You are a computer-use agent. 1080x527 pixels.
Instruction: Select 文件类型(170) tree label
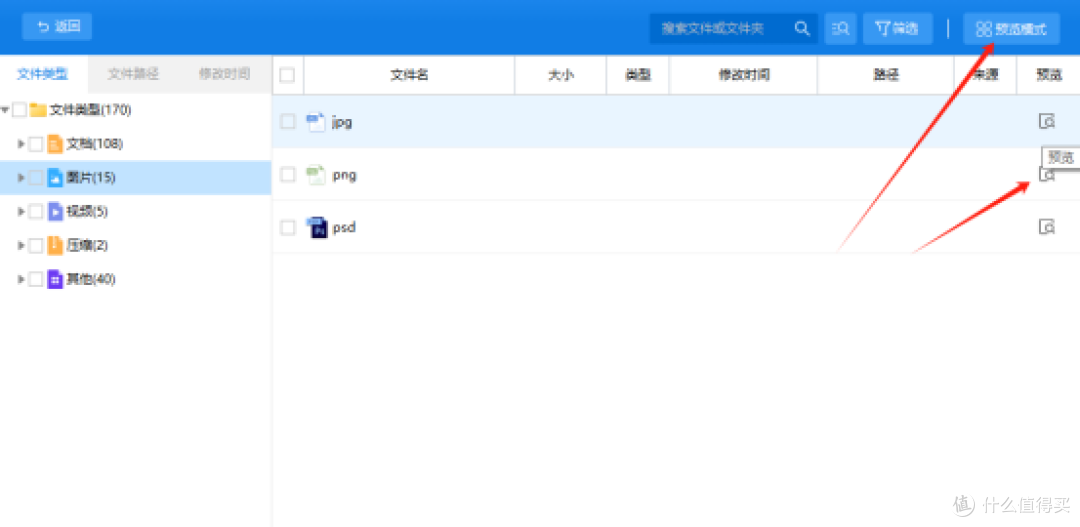pos(90,110)
